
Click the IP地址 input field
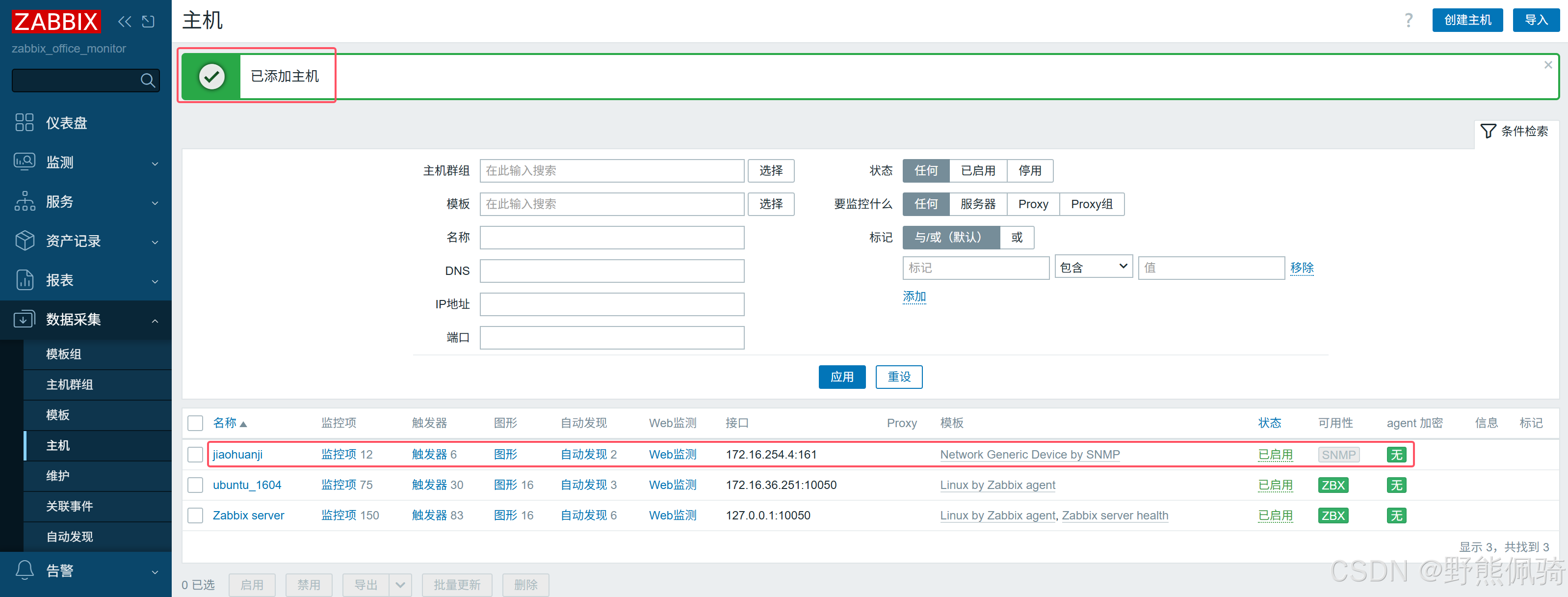pos(611,304)
